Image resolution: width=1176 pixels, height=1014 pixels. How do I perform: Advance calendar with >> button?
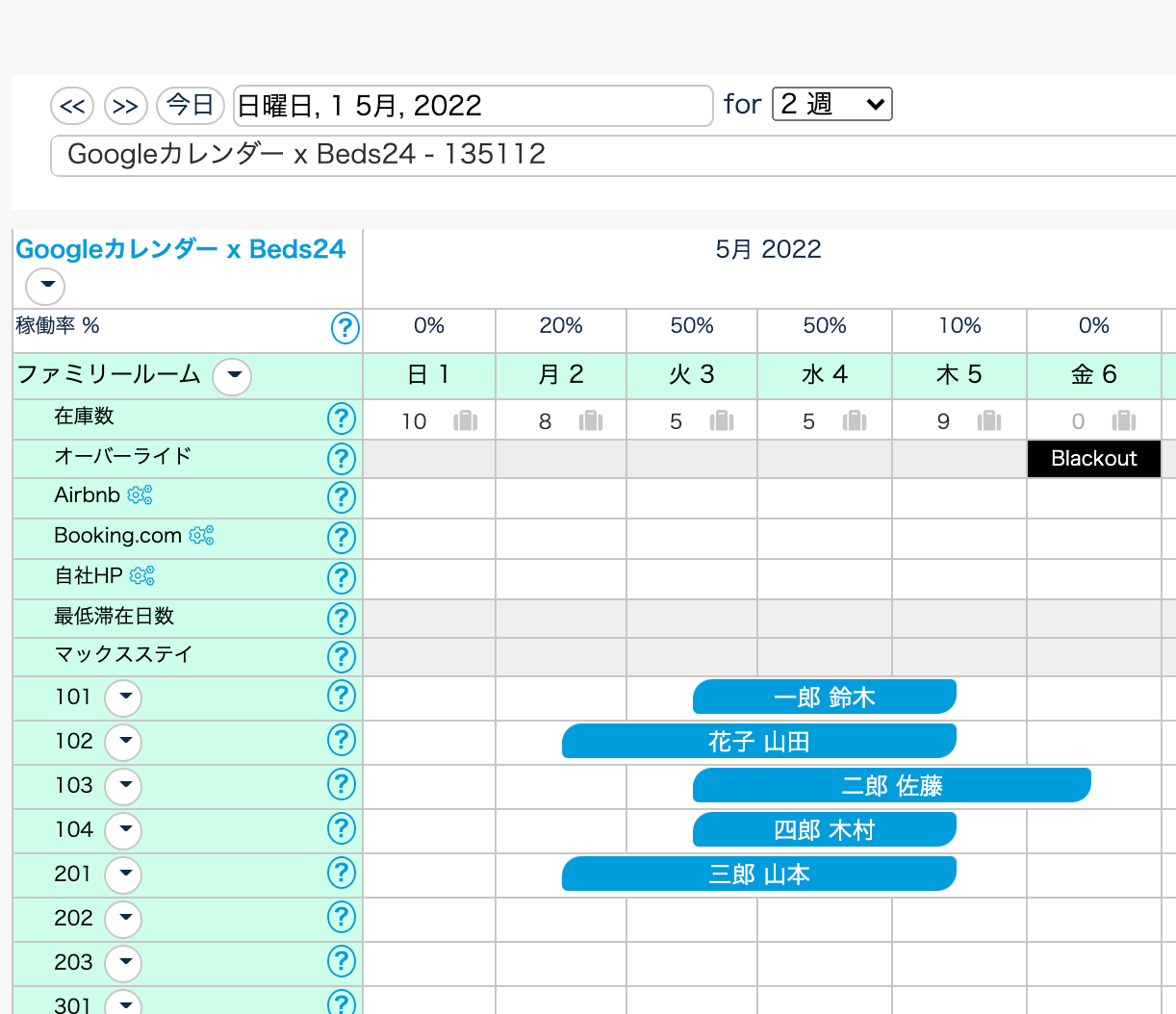pyautogui.click(x=125, y=106)
